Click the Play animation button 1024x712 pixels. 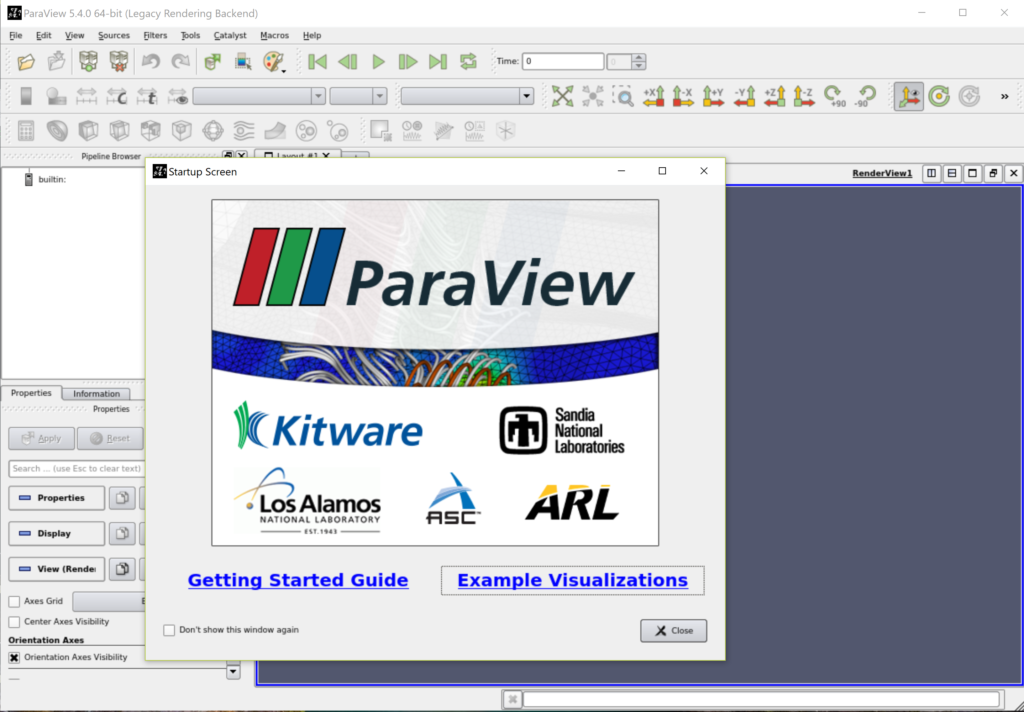(x=378, y=62)
